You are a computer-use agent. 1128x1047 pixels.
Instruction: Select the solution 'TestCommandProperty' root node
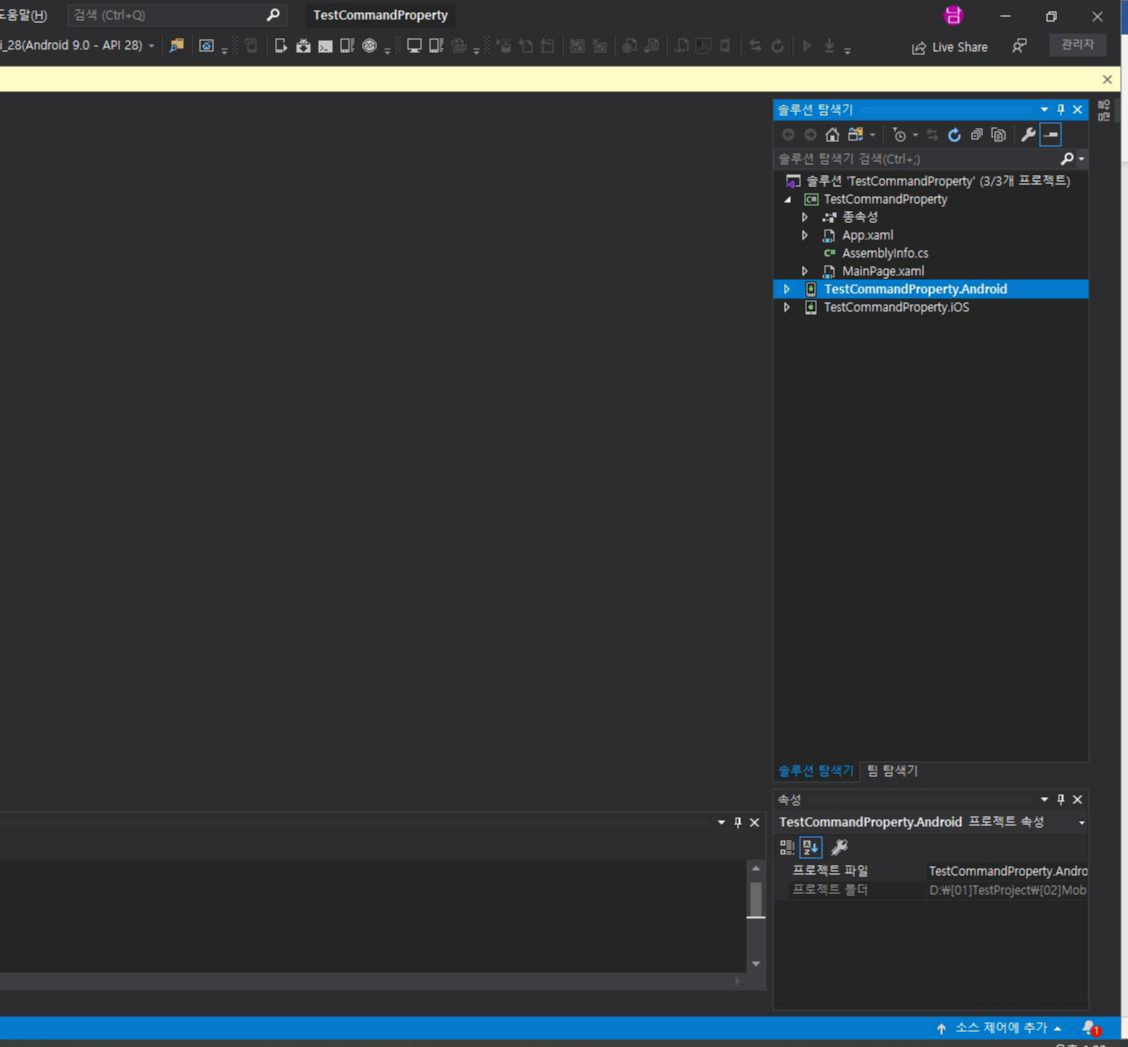[938, 181]
